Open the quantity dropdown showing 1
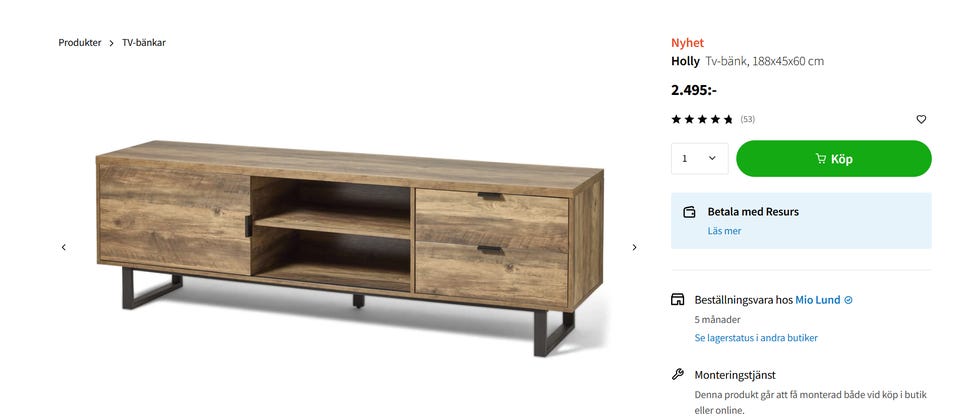 pos(700,159)
